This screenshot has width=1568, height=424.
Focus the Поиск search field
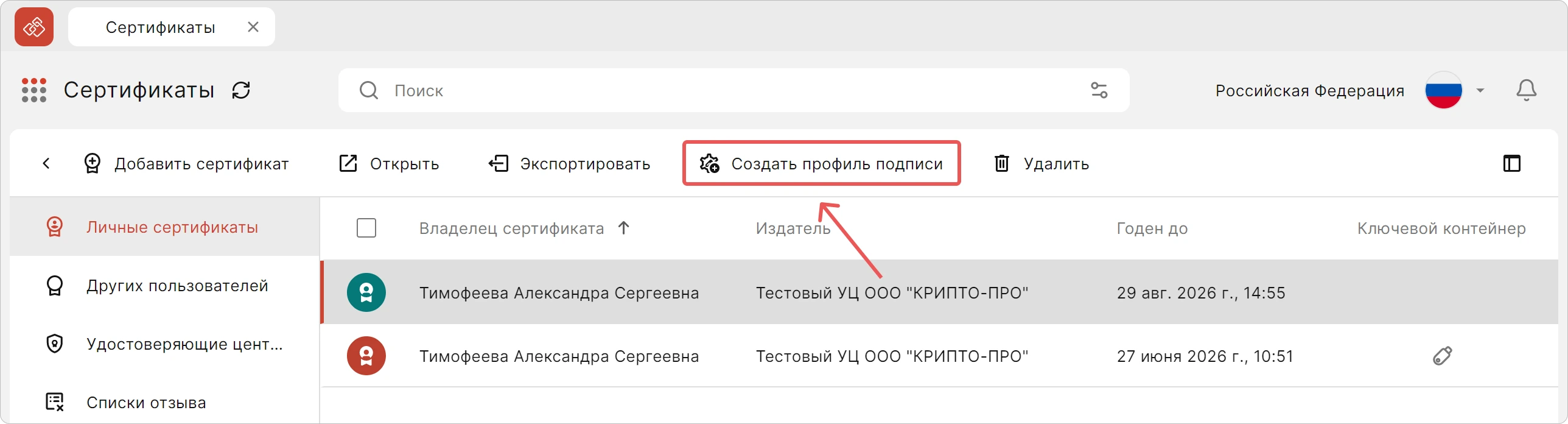coord(733,90)
